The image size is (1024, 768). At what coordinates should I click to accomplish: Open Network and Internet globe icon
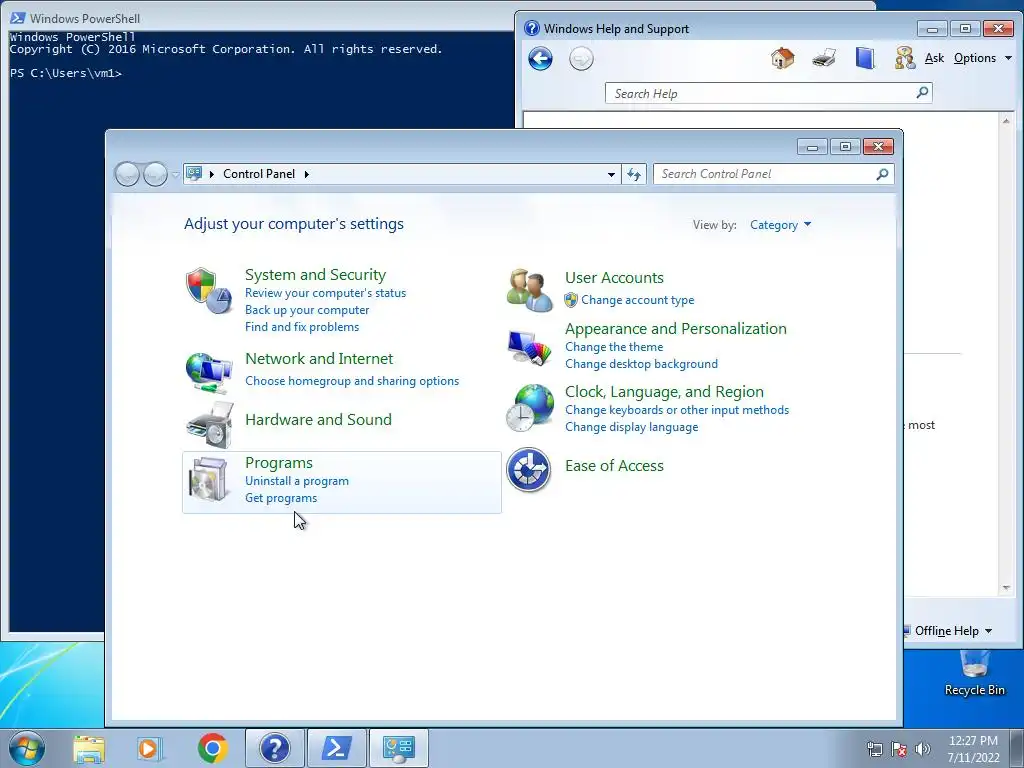click(x=209, y=372)
